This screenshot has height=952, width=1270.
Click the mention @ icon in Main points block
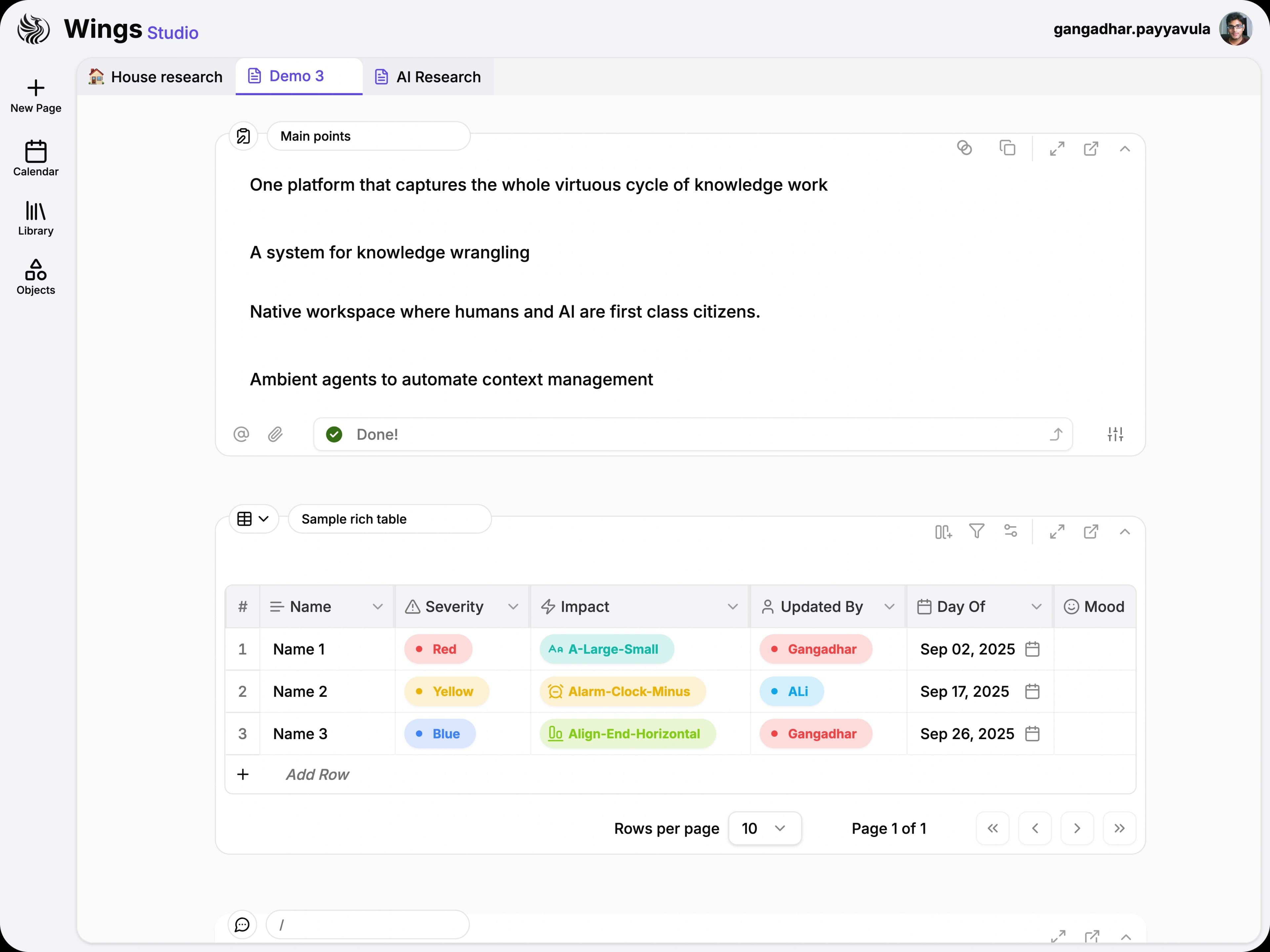point(241,434)
